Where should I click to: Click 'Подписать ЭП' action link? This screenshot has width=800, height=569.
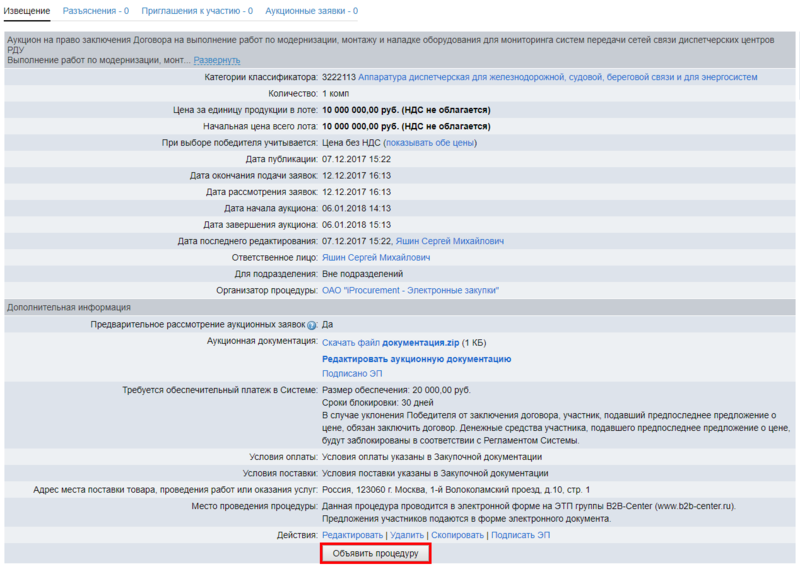pyautogui.click(x=521, y=536)
